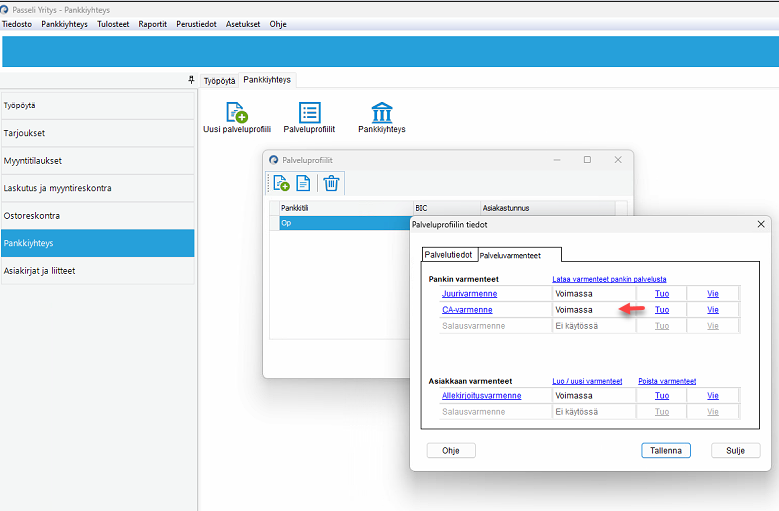Image resolution: width=779 pixels, height=511 pixels.
Task: Select Ostoreskontra in the sidebar
Action: click(x=97, y=216)
